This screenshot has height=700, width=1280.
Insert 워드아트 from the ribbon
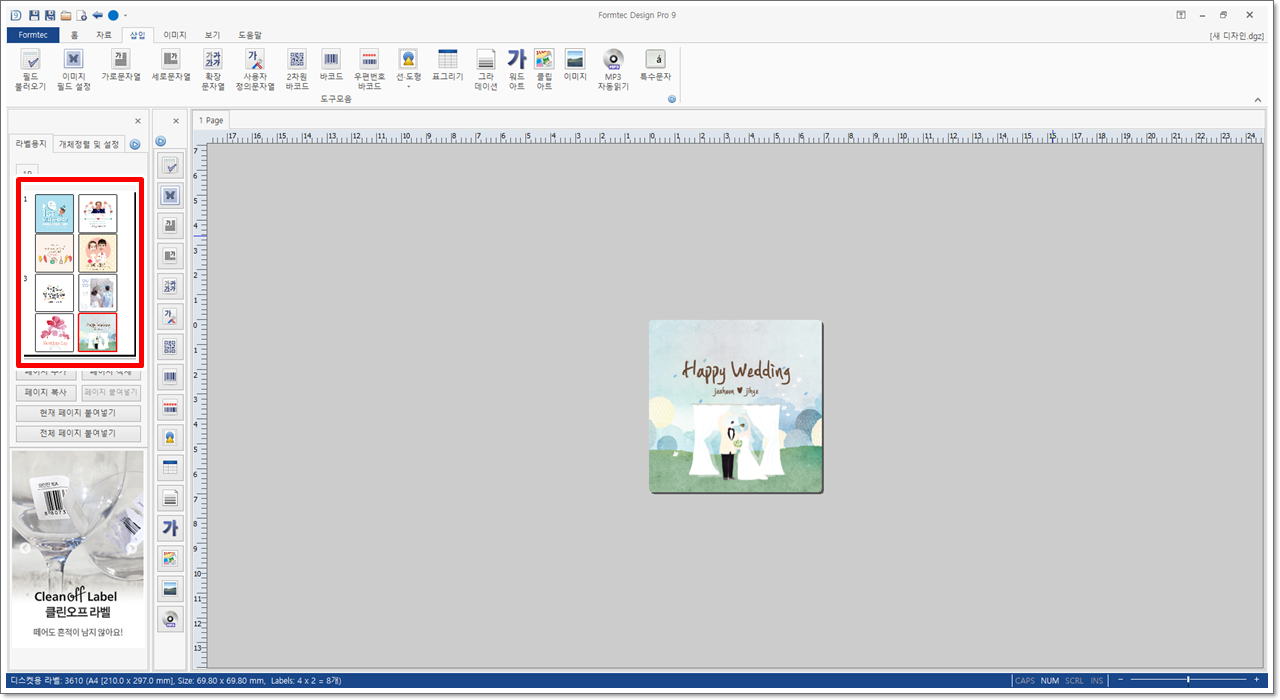(517, 69)
